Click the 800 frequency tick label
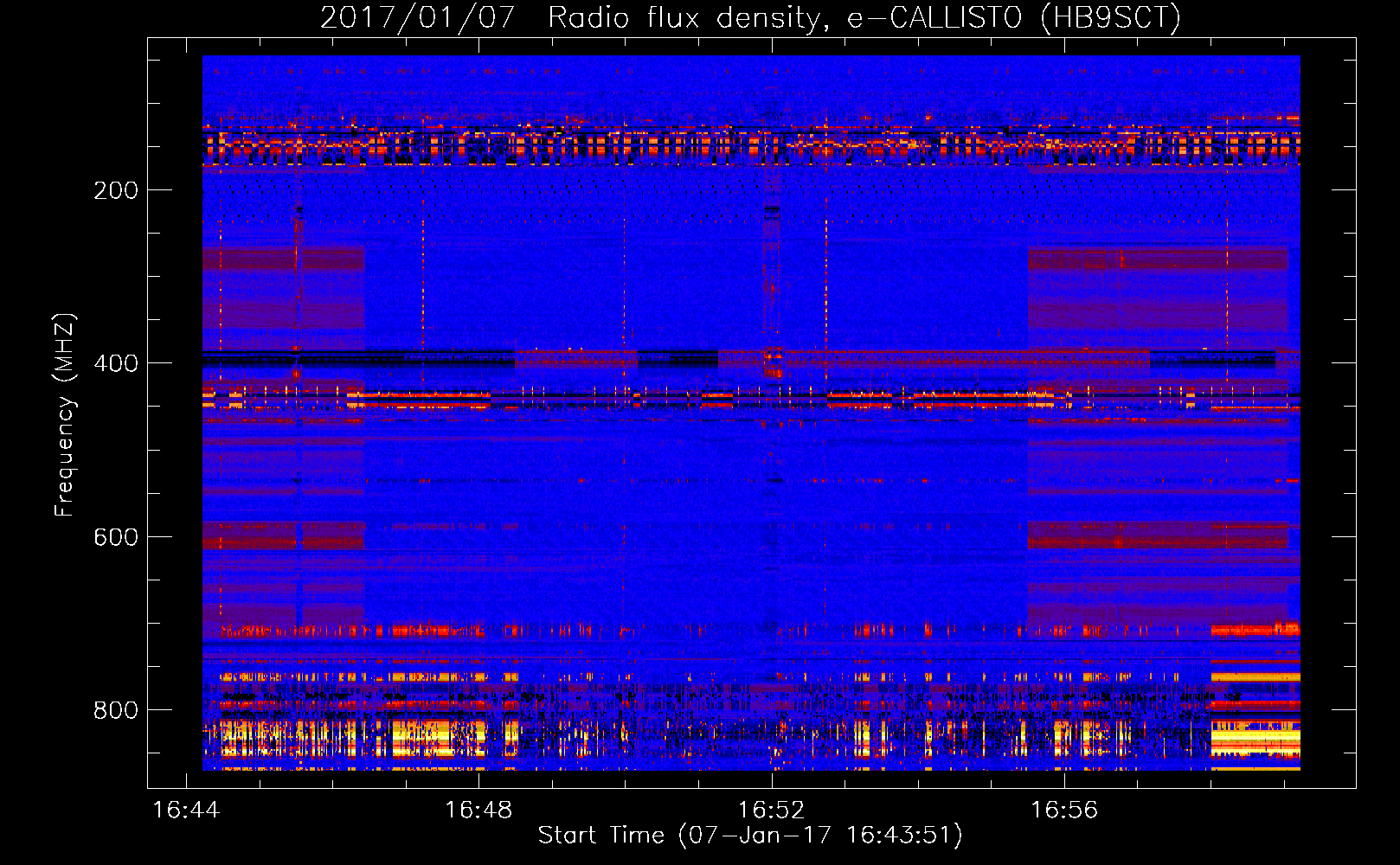Viewport: 1400px width, 865px height. [x=116, y=710]
